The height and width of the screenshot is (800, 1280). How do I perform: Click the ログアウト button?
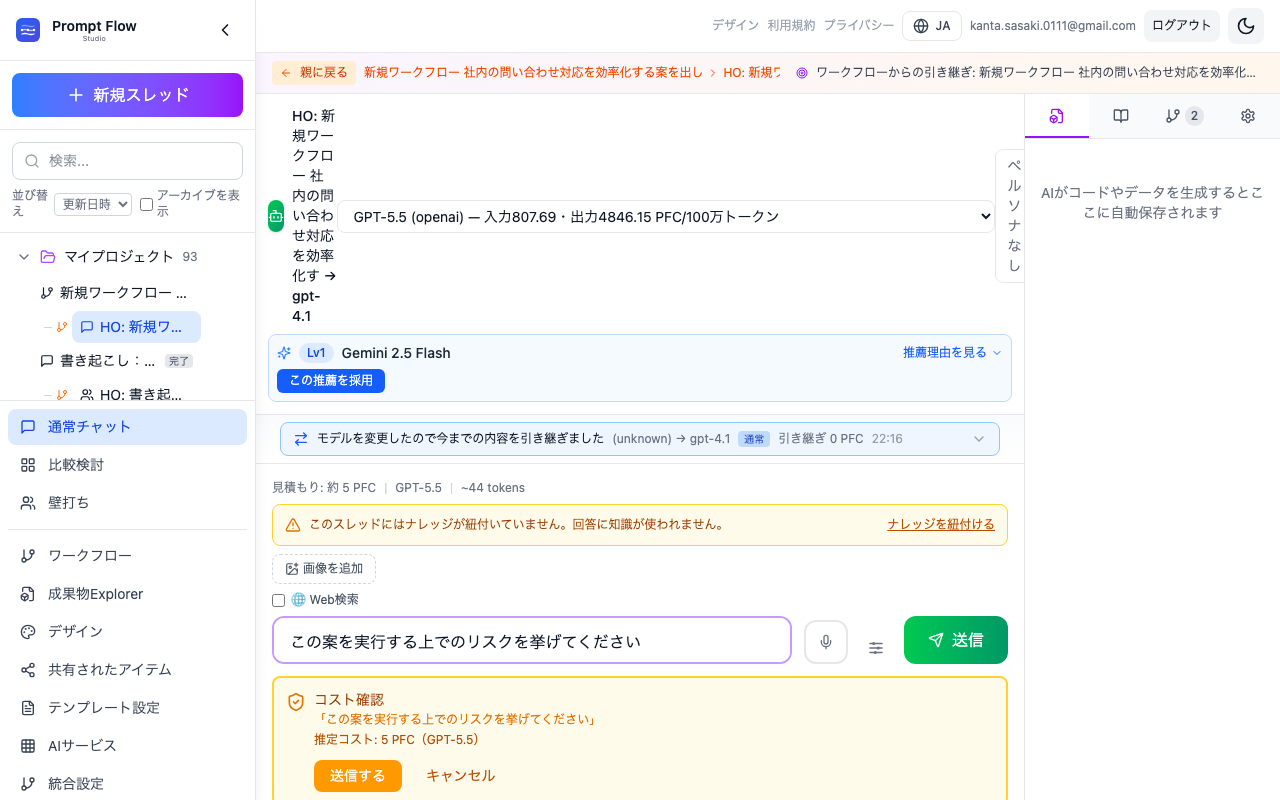1182,26
